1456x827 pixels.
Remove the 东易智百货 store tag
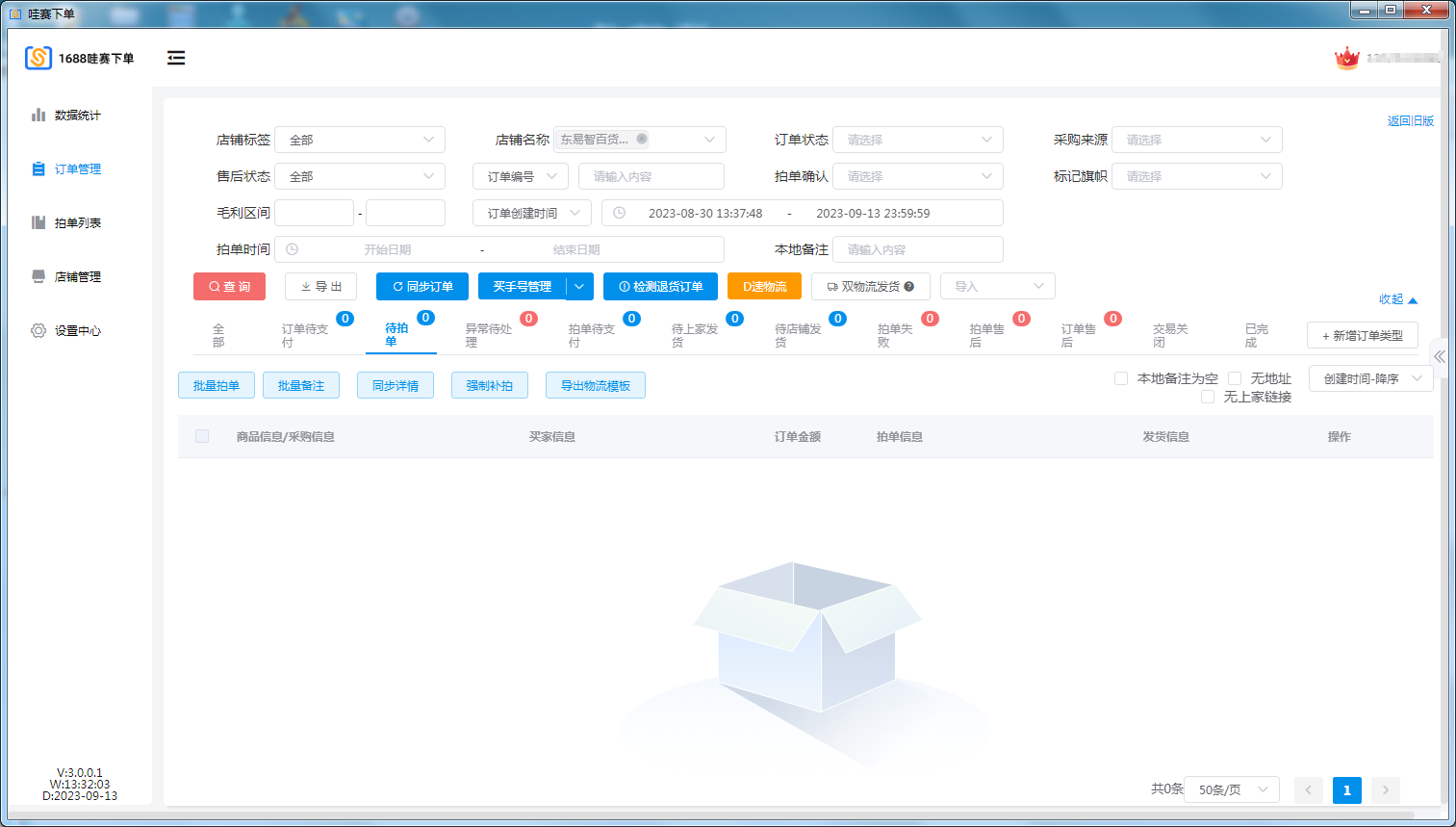[x=642, y=139]
